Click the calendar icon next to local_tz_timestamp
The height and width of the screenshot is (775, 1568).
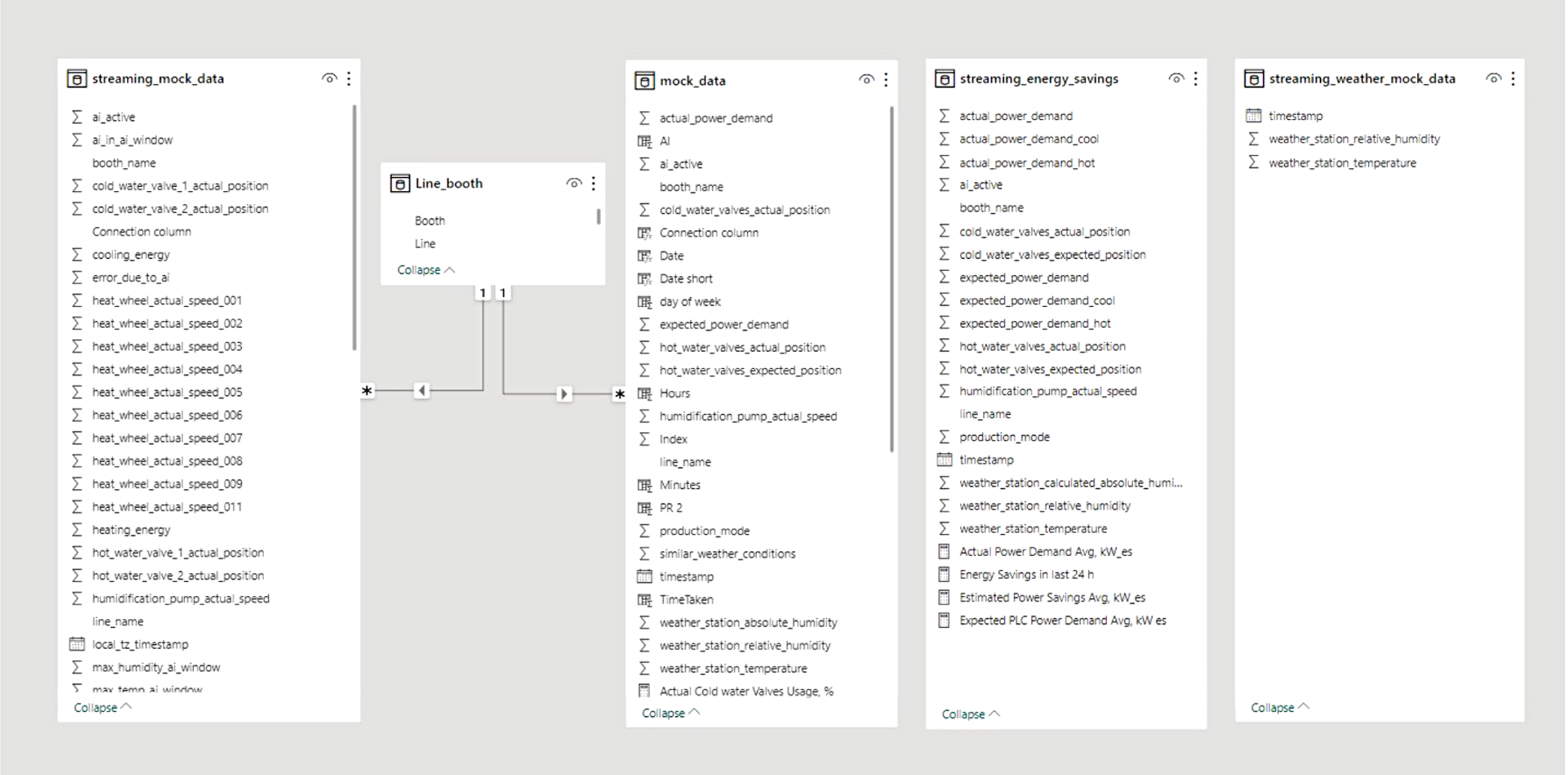click(x=77, y=644)
